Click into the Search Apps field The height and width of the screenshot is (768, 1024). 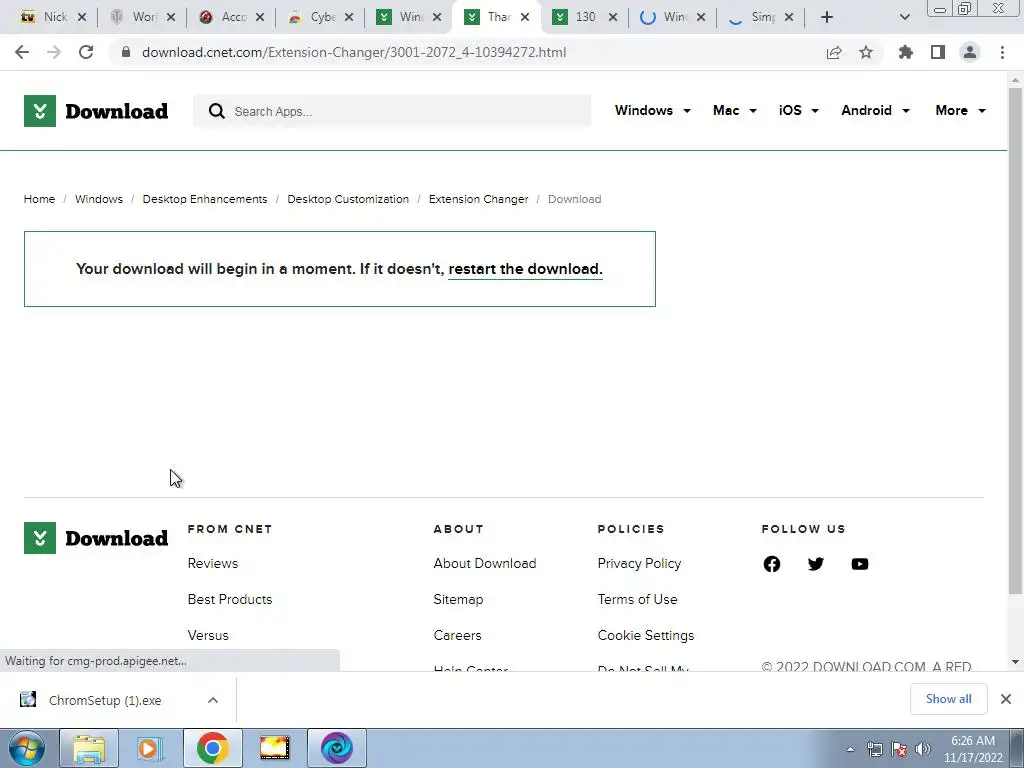(x=392, y=111)
